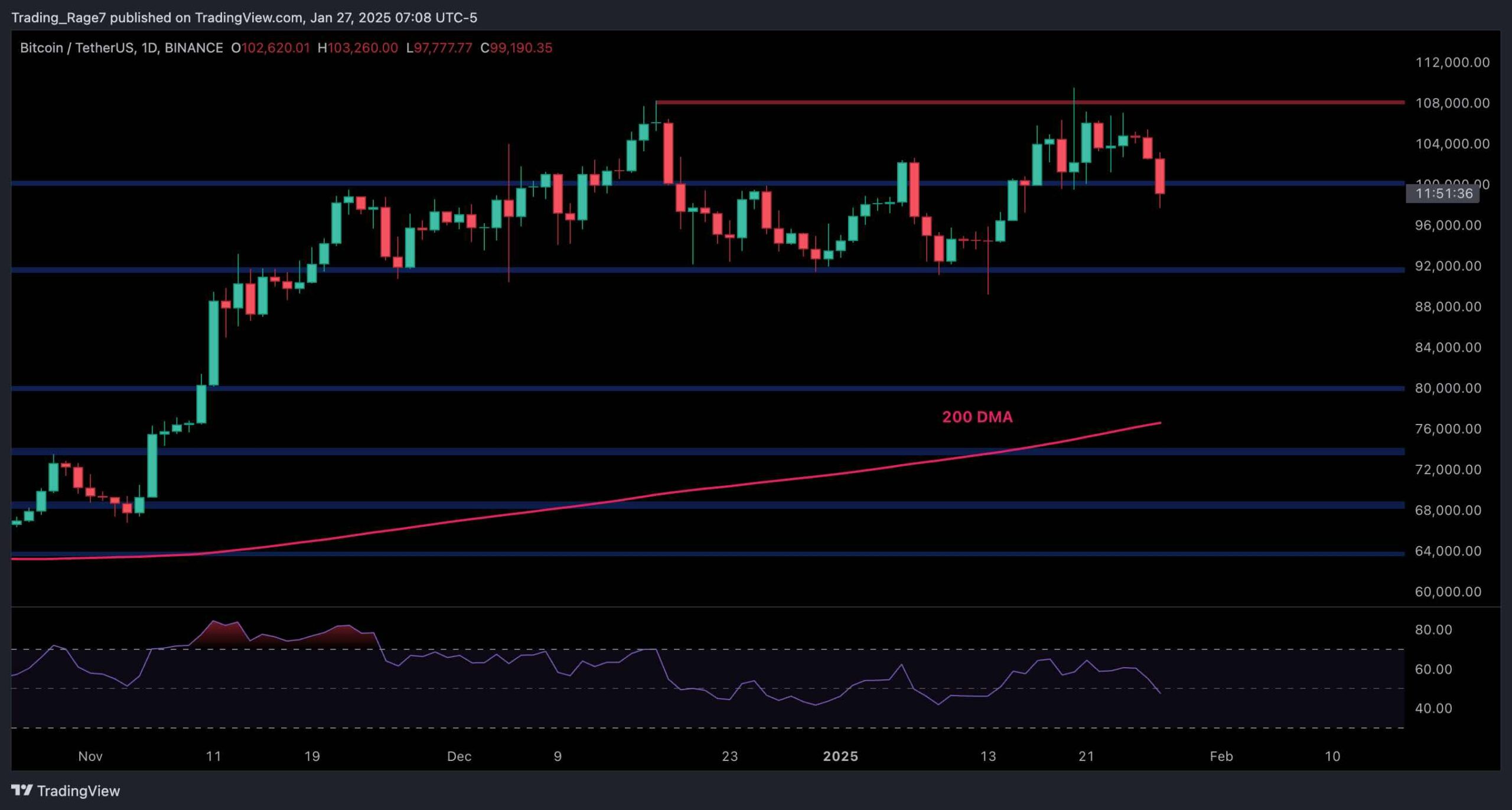1512x810 pixels.
Task: Click the 2025 label on time axis
Action: coord(840,756)
